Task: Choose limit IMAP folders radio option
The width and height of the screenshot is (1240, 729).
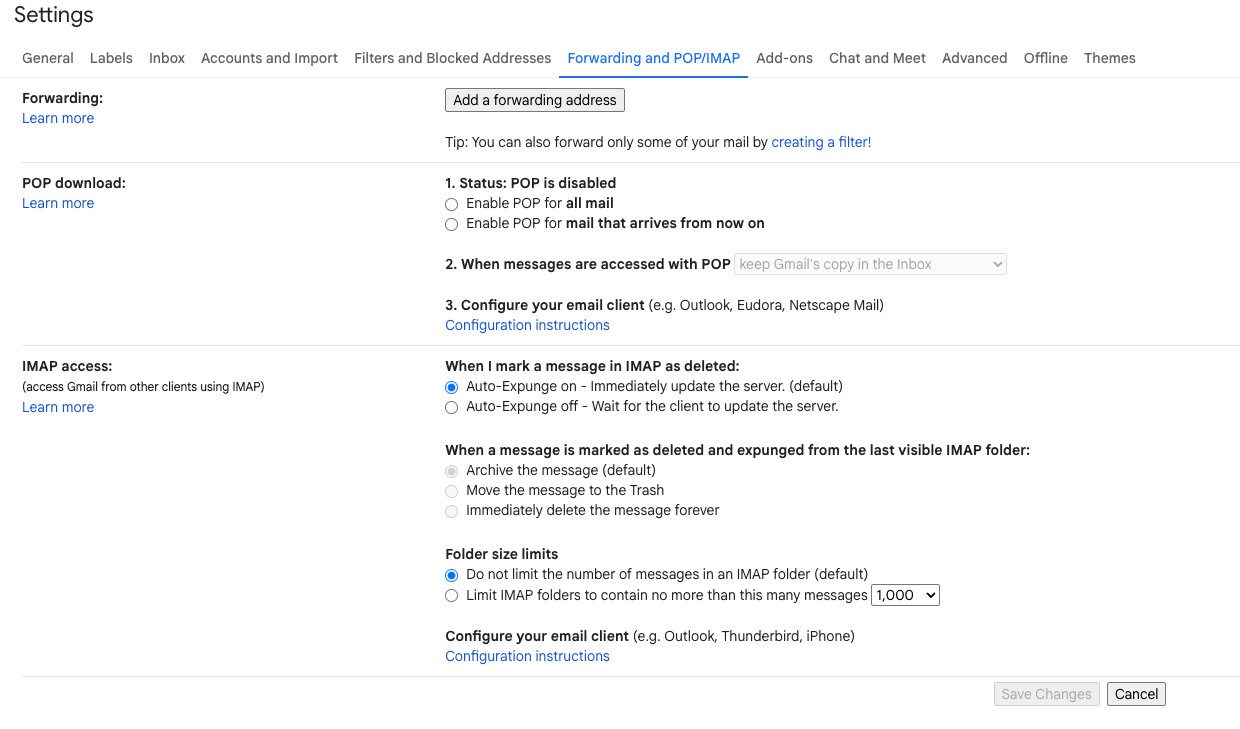Action: 452,596
